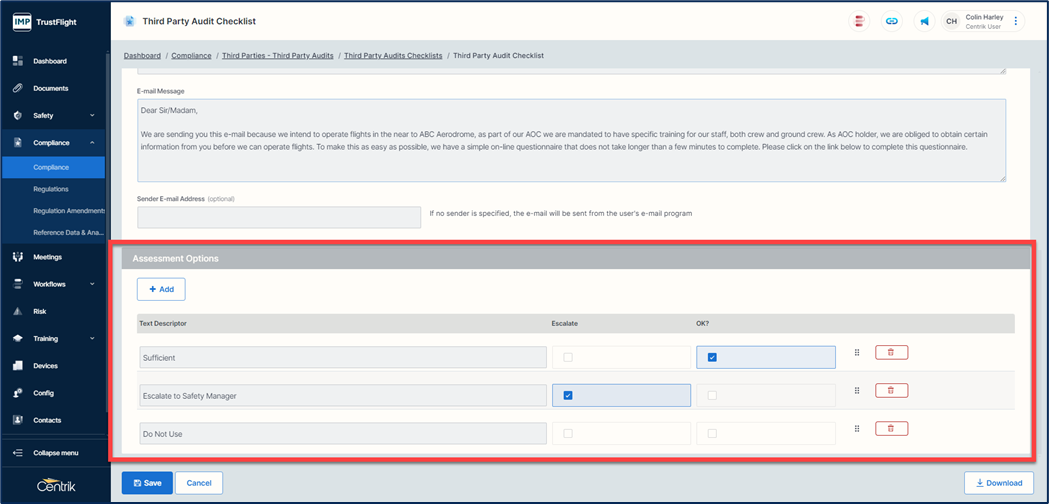The image size is (1049, 504).
Task: Uncheck OK? checkbox for Sufficient row
Action: click(x=712, y=357)
